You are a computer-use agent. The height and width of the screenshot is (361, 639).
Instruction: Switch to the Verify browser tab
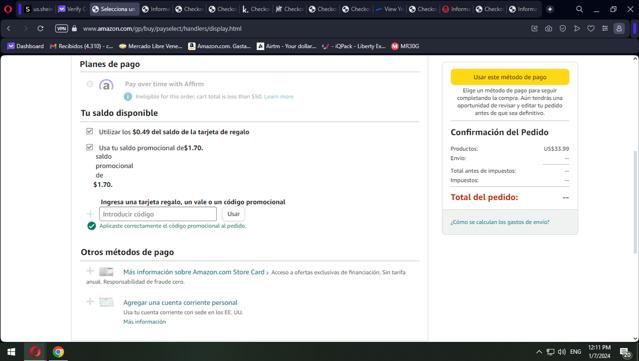(72, 9)
